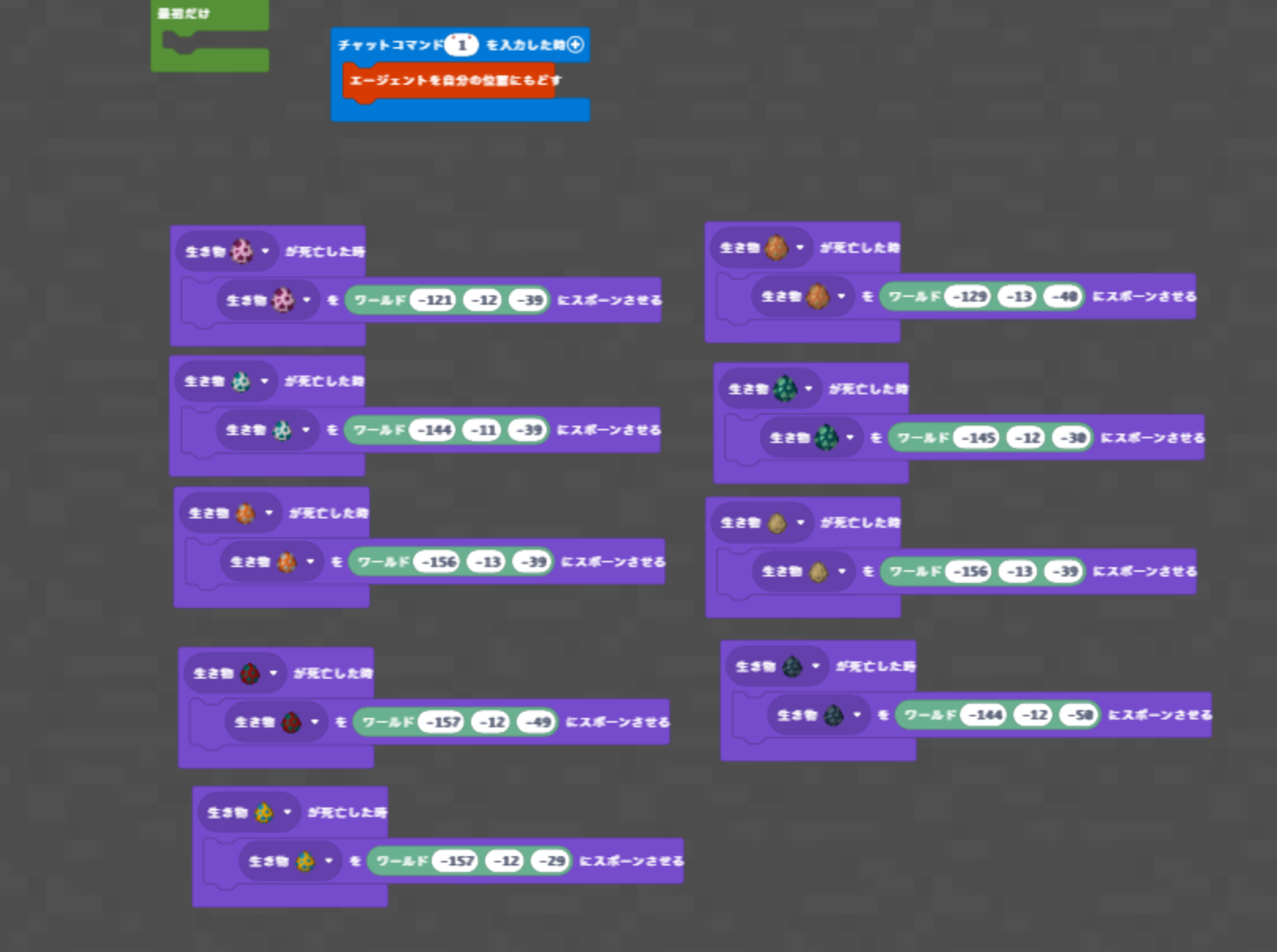Click pink spotted egg icon in its 'が死亡した時' header

tap(241, 251)
